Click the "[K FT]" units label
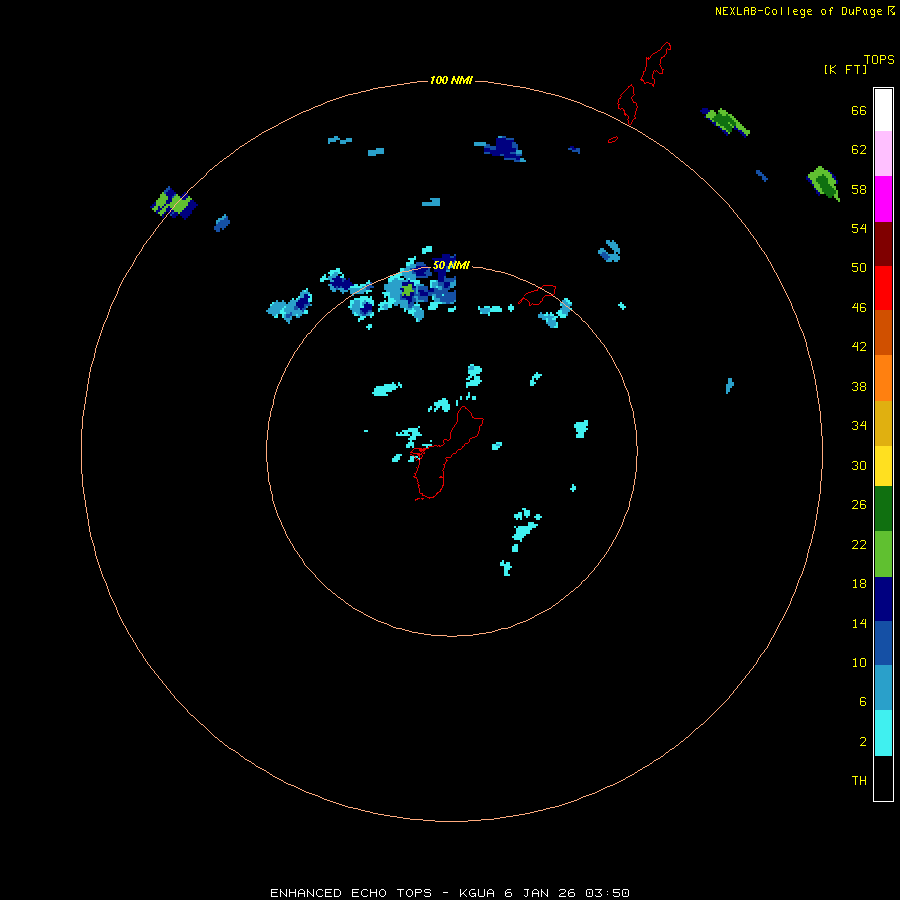Screen dimensions: 900x900 click(x=845, y=69)
